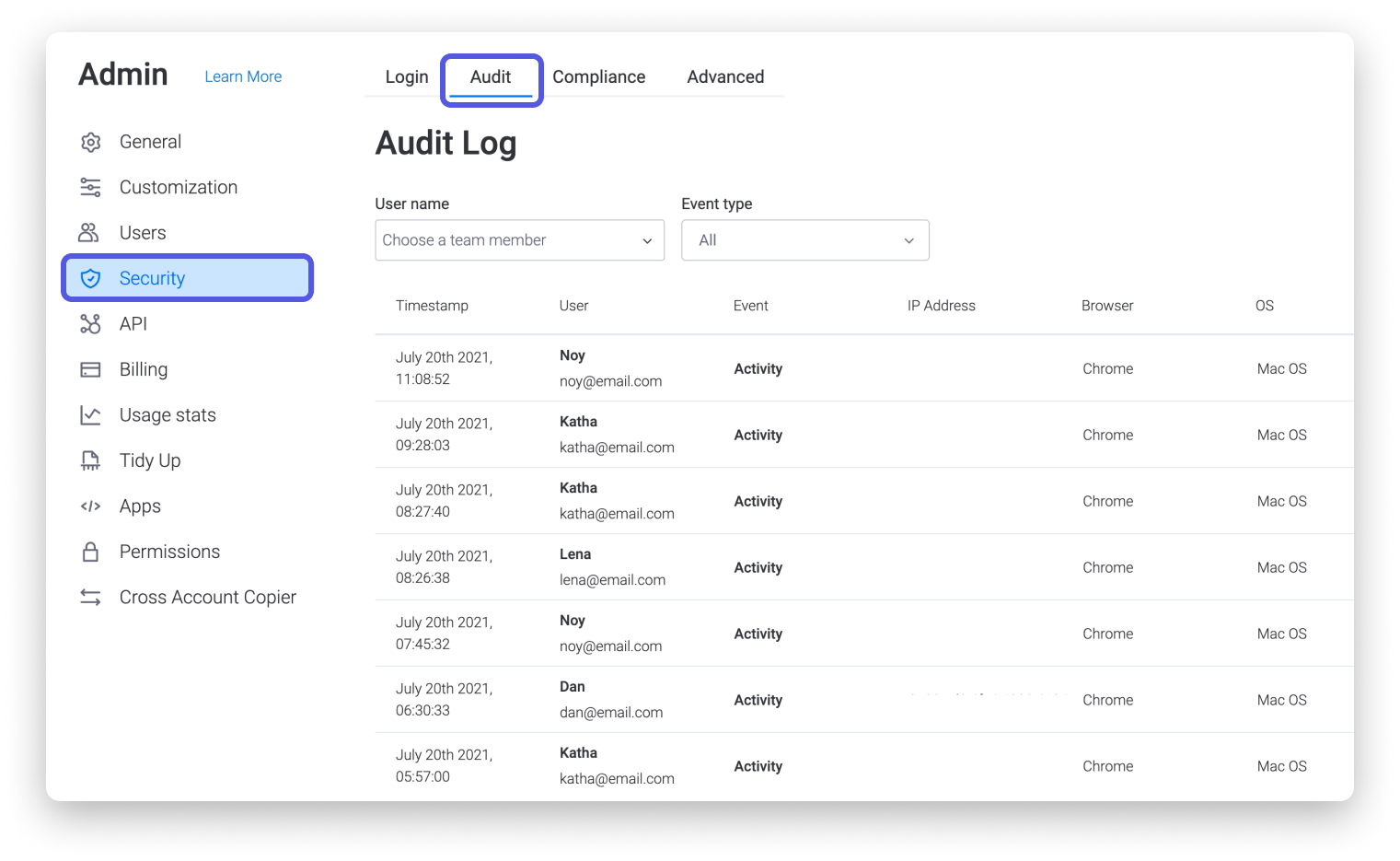Viewport: 1400px width, 861px height.
Task: Switch to the Login tab
Action: tap(407, 76)
